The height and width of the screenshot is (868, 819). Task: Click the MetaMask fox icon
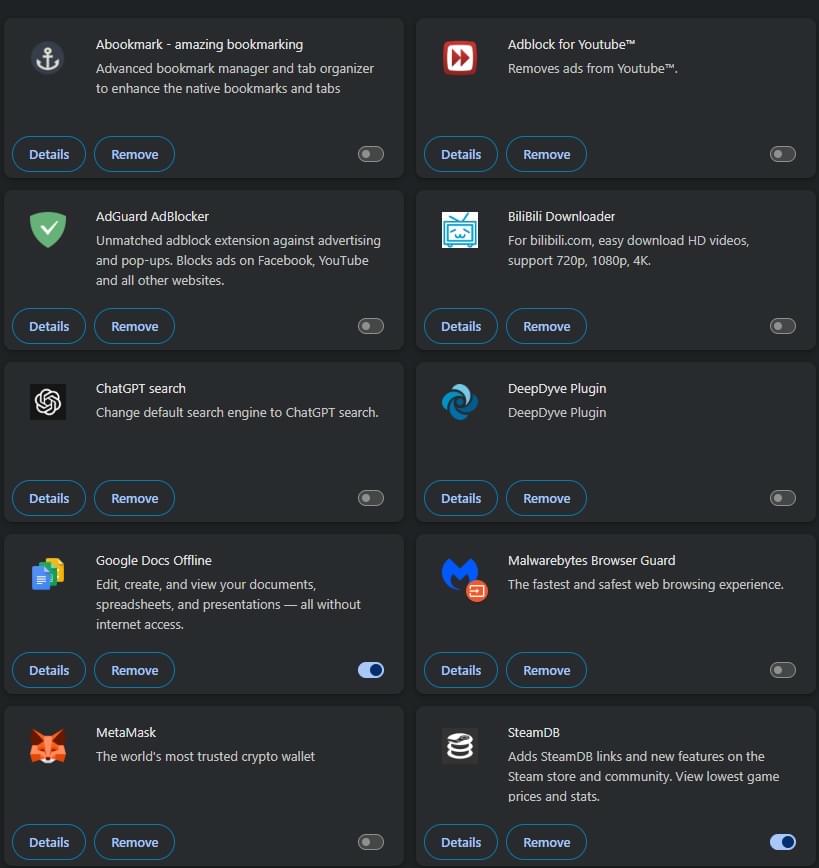click(x=48, y=746)
